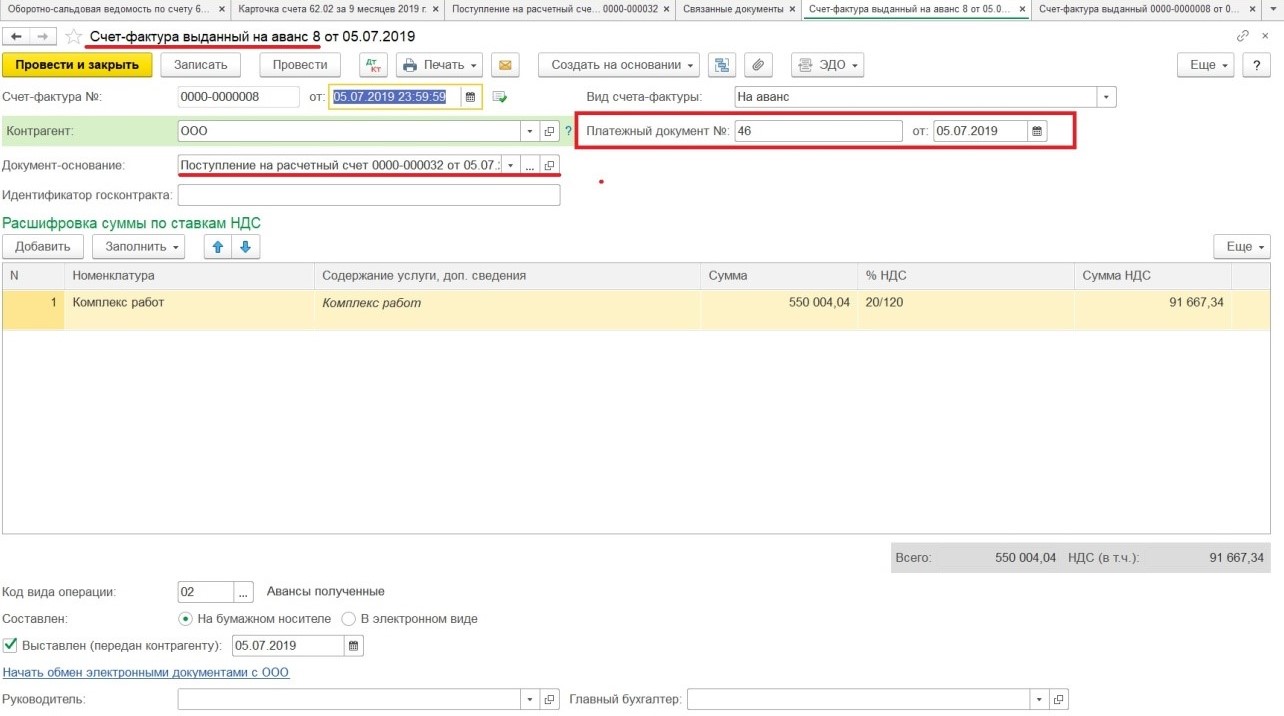Select В электронном виде radio option
Screen dimensions: 1284x716
pos(349,619)
